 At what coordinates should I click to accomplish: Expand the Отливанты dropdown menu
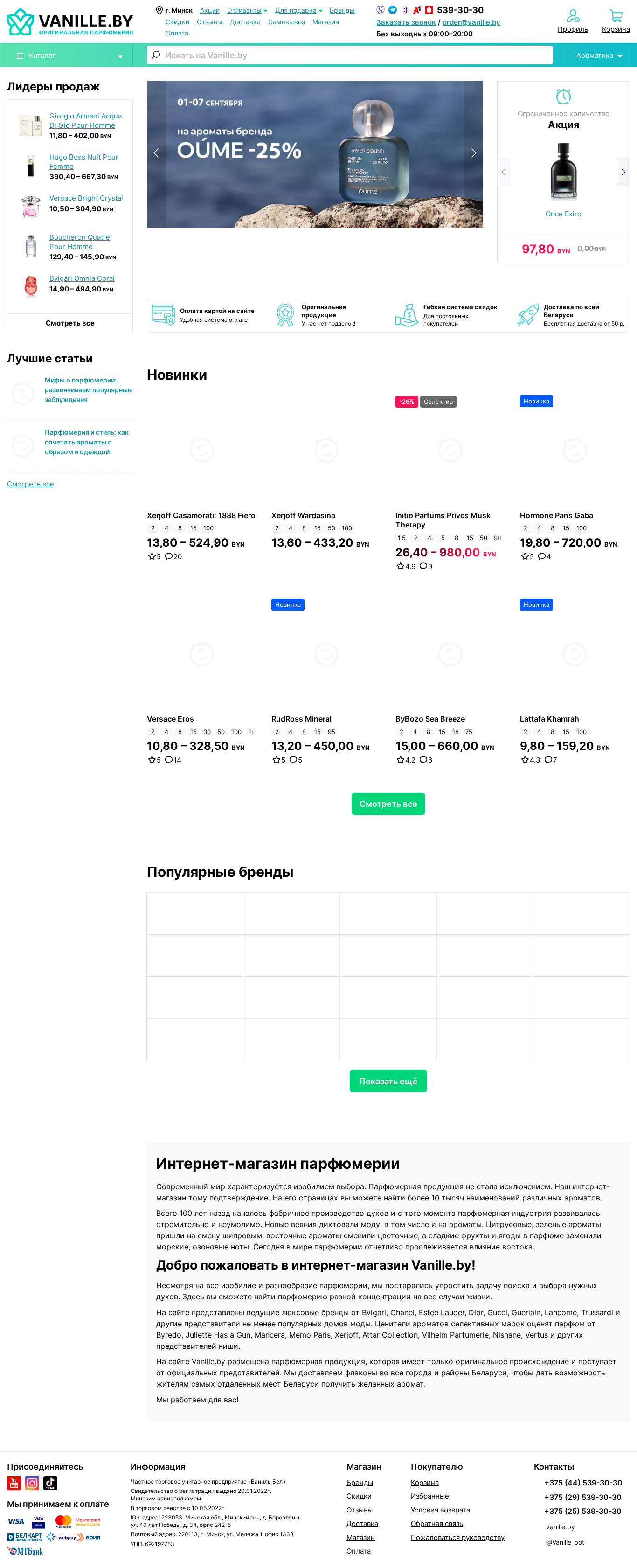click(x=247, y=10)
